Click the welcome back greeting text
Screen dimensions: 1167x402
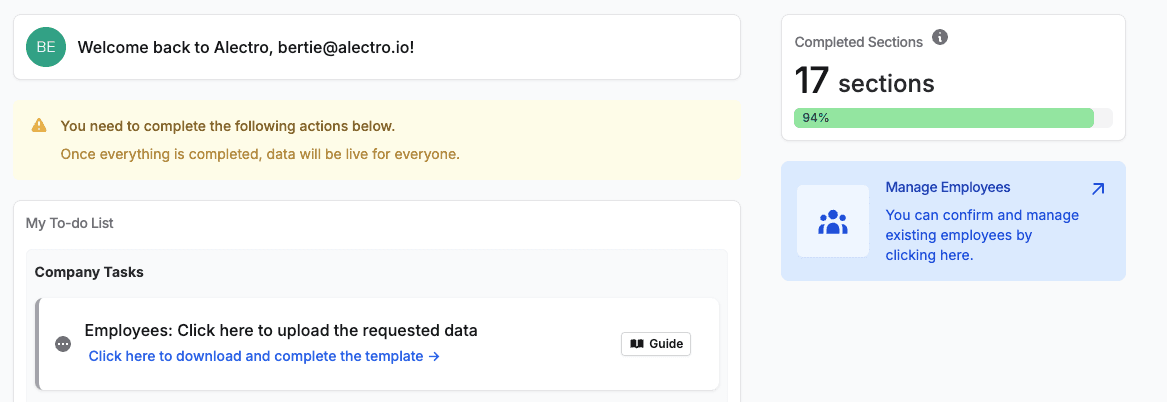pos(246,47)
